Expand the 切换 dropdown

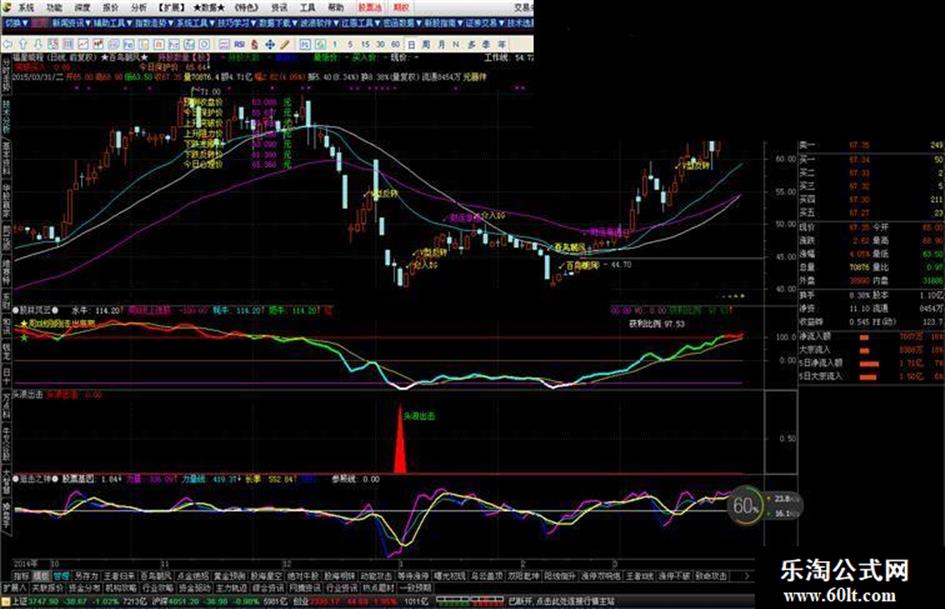click(17, 23)
